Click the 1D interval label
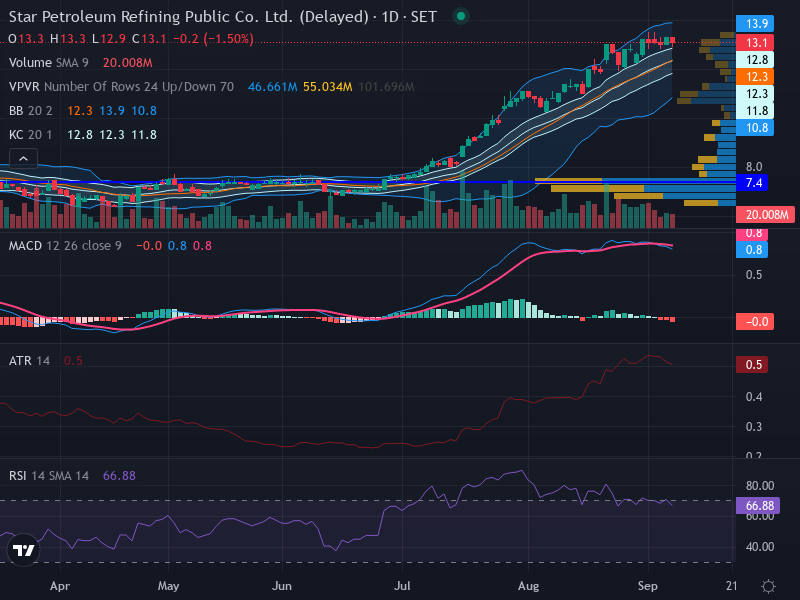 coord(390,17)
